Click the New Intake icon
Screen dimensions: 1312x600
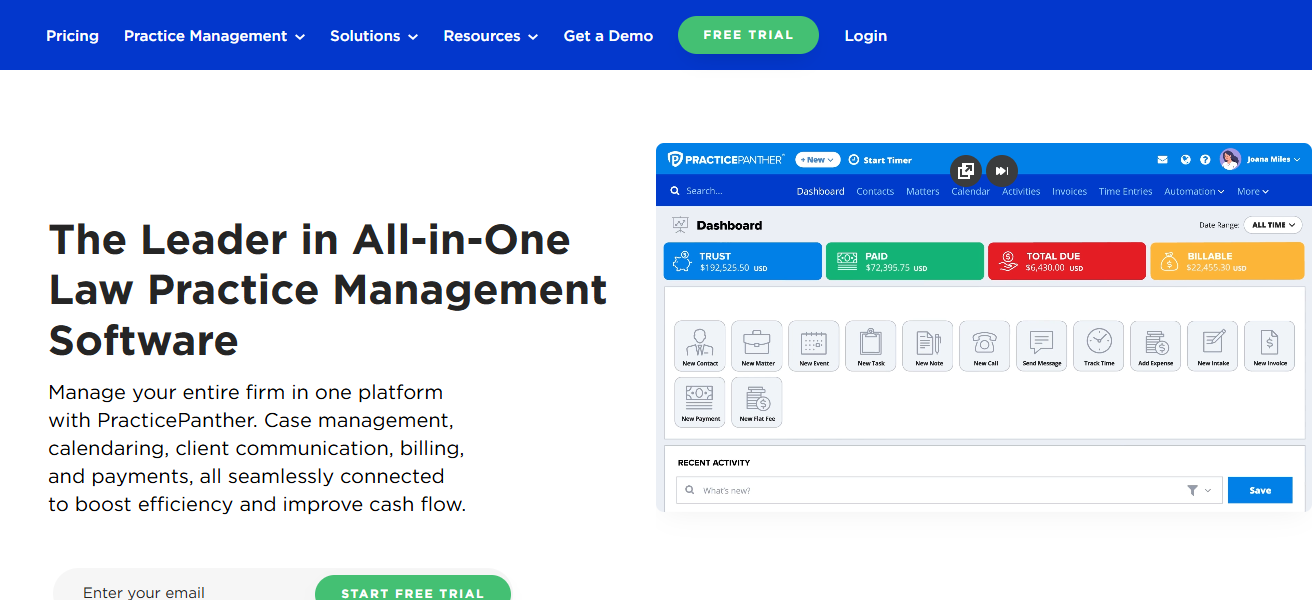click(1213, 346)
